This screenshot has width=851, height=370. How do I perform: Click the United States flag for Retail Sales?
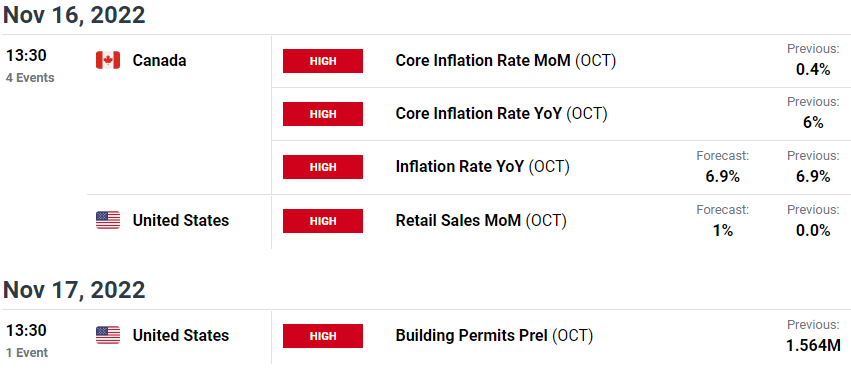pos(108,220)
